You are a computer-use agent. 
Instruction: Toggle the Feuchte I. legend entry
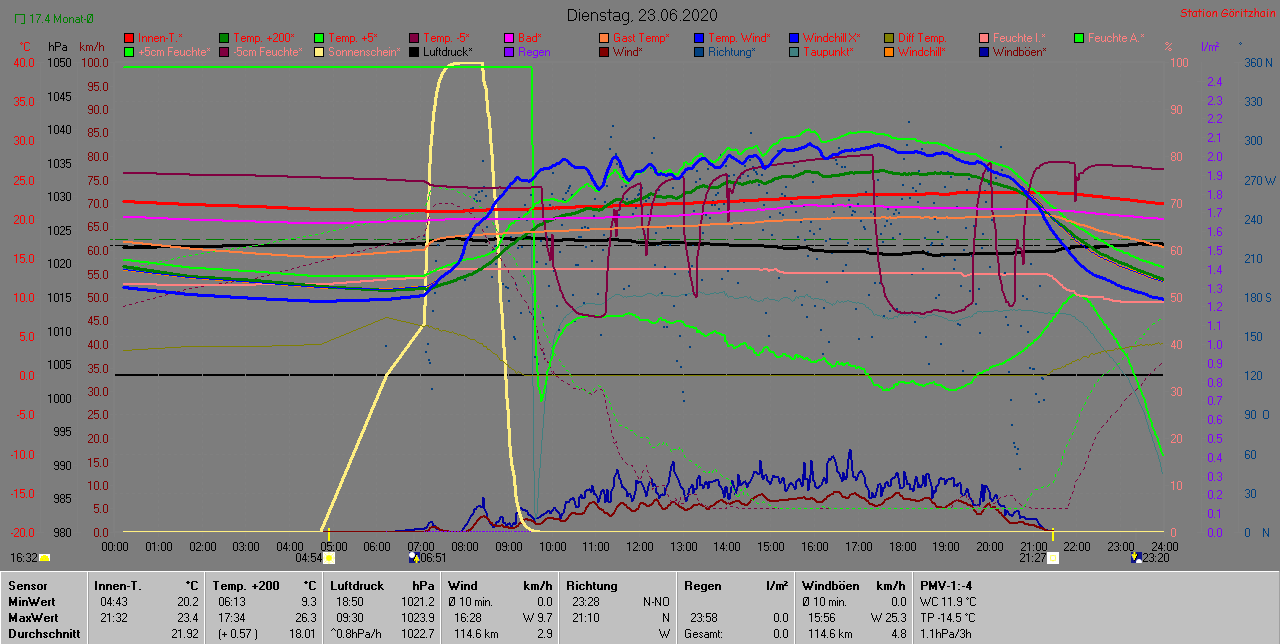coord(1012,38)
